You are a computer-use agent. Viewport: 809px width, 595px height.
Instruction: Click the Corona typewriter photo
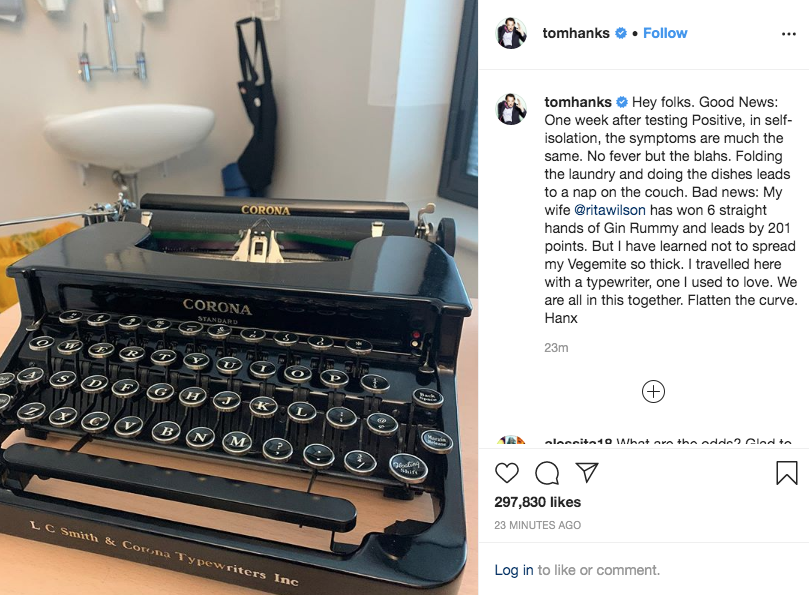pos(239,297)
